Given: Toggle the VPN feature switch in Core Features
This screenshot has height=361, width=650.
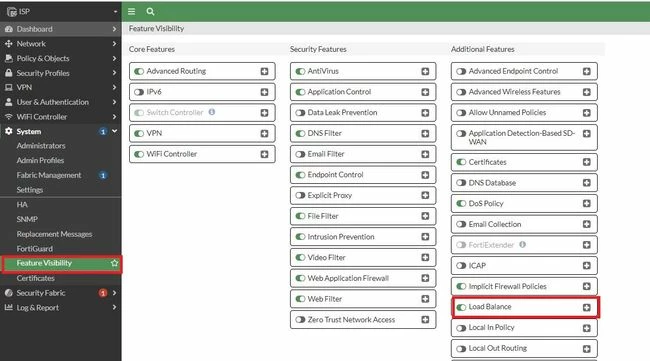Looking at the screenshot, I should click(139, 133).
